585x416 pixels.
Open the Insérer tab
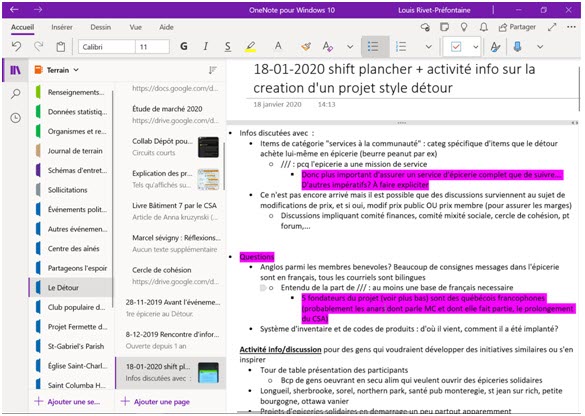click(62, 27)
